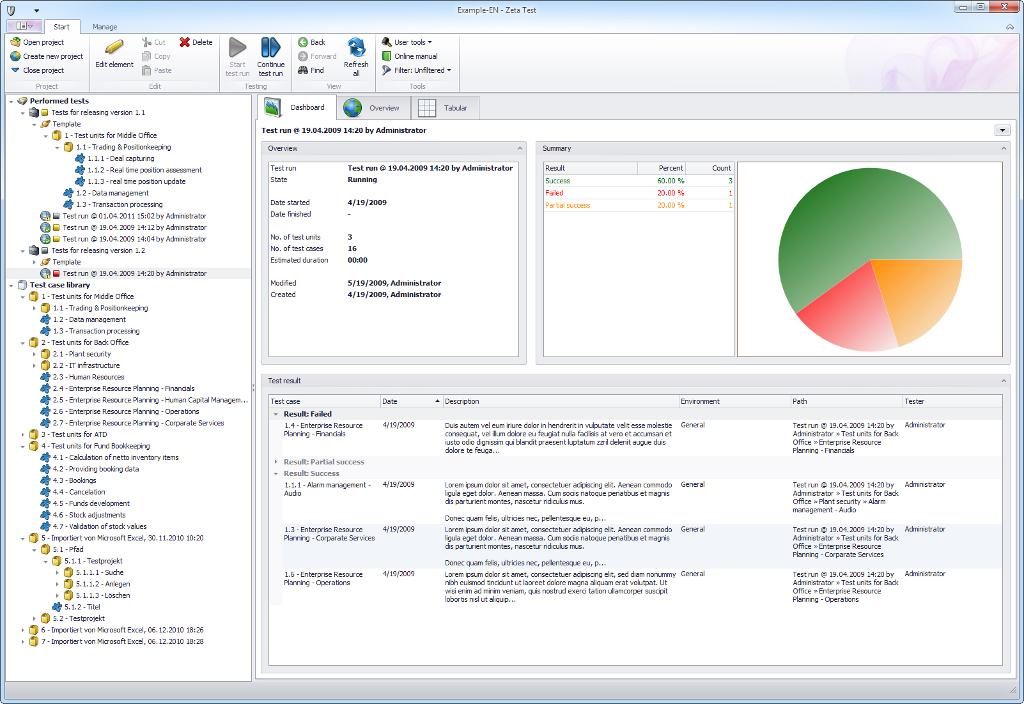Collapse the Overview panel
Viewport: 1024px width, 704px height.
pos(520,149)
